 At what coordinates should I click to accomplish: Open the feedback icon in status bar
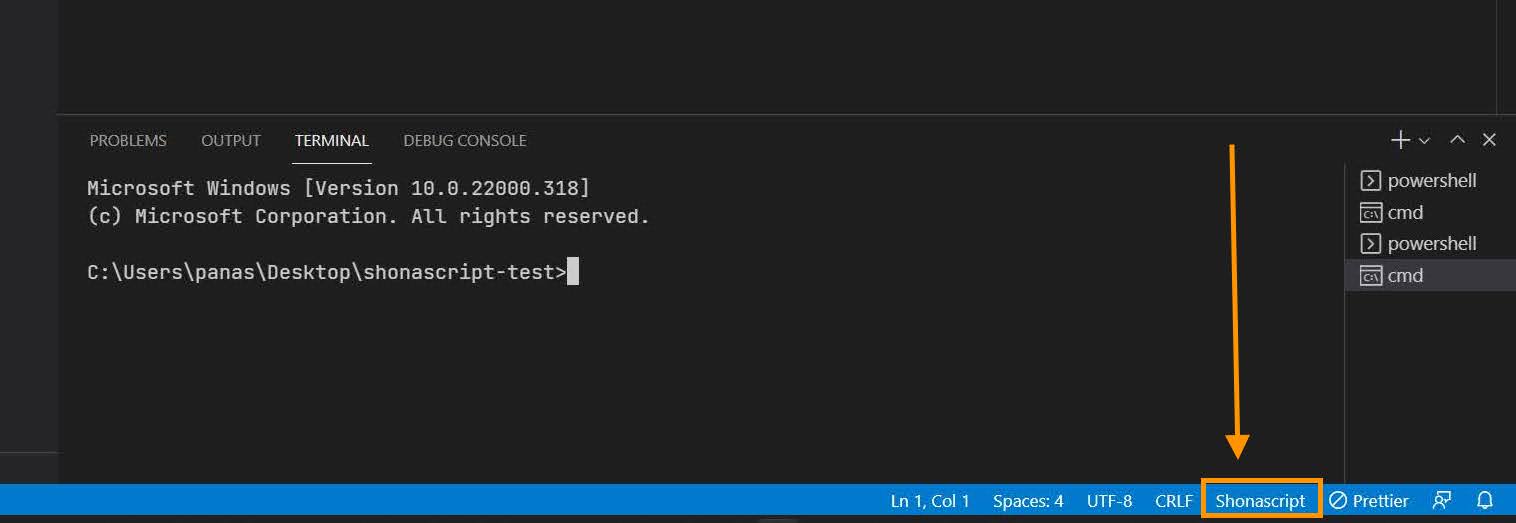point(1442,501)
